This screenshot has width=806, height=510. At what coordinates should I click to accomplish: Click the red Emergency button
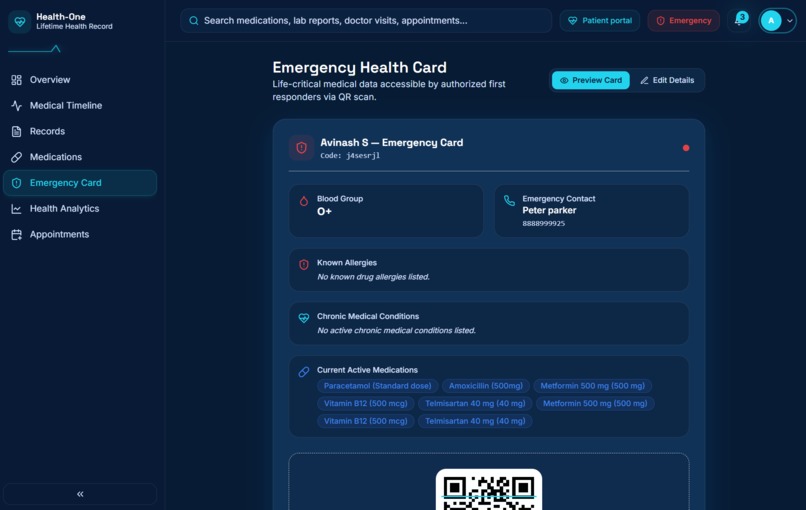pyautogui.click(x=684, y=21)
